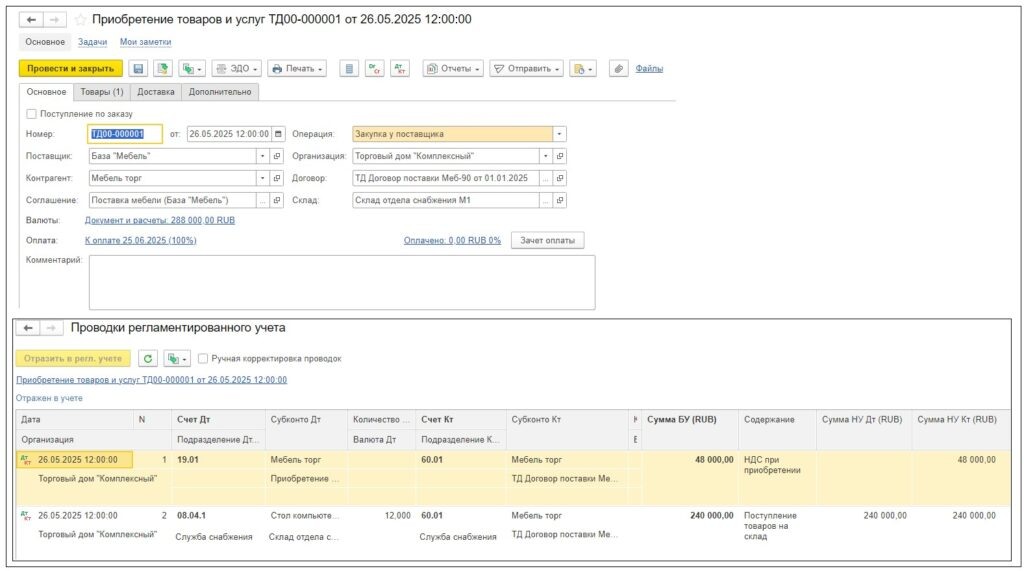Click the Содержание column header
Screen dimensions: 1024x571
pyautogui.click(x=777, y=419)
